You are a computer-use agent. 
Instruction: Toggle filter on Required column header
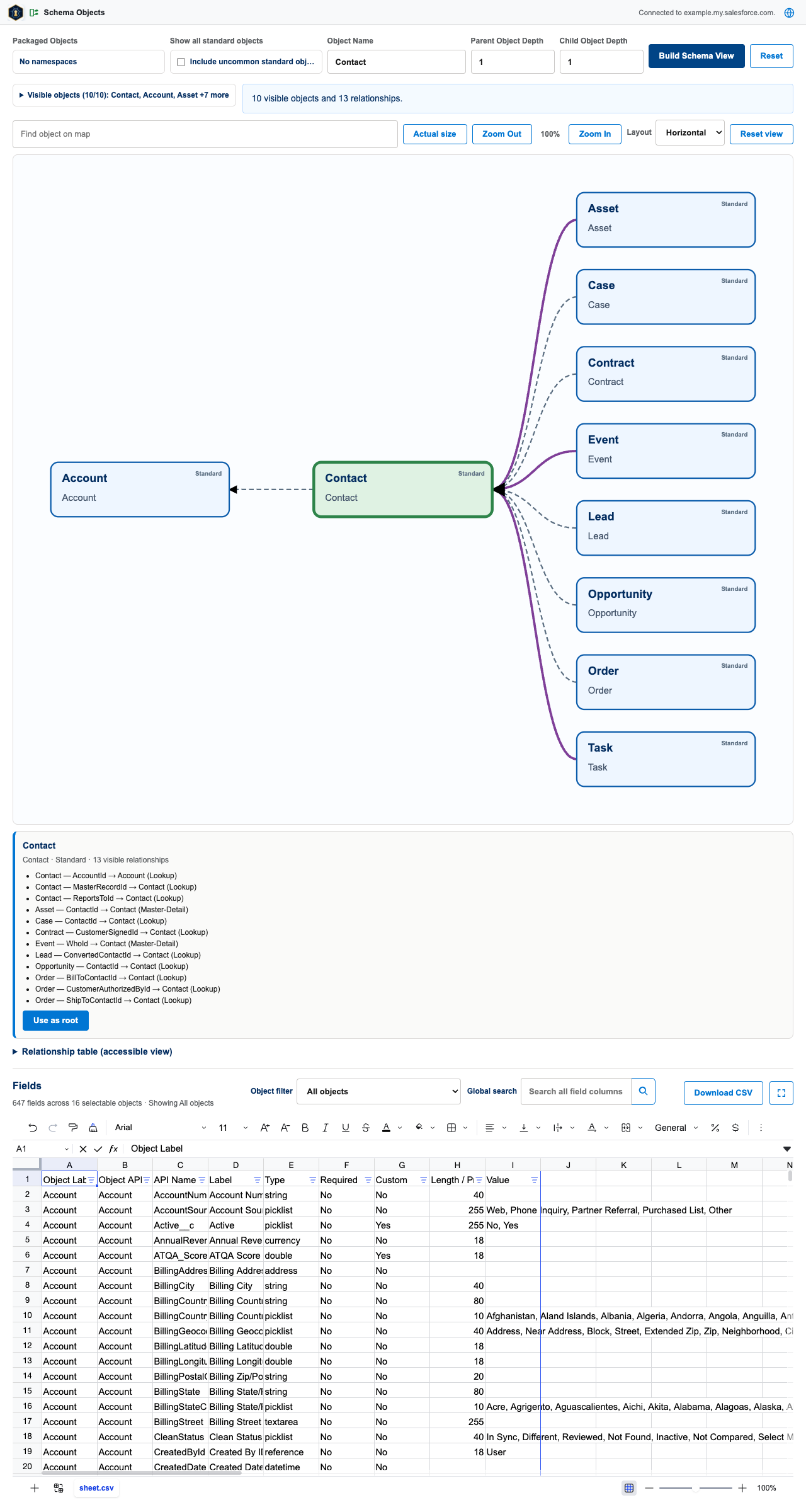tap(368, 1180)
